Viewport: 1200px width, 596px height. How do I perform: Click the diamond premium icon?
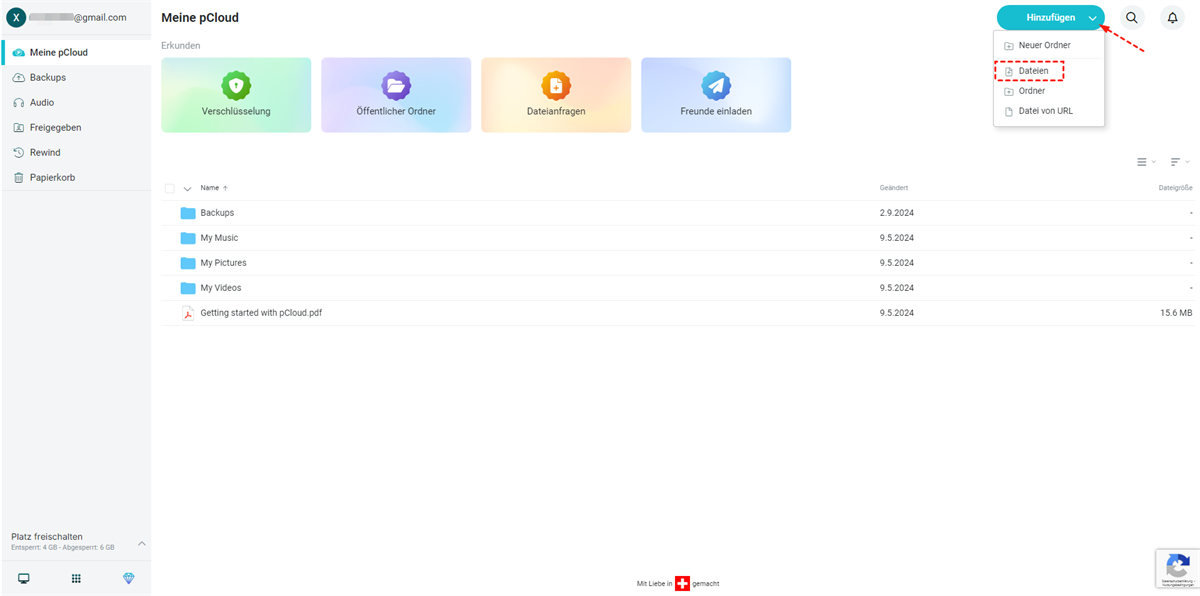pos(128,578)
